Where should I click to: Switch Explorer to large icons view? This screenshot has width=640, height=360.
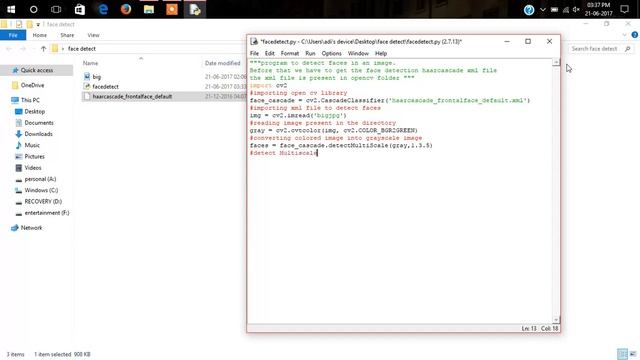633,354
